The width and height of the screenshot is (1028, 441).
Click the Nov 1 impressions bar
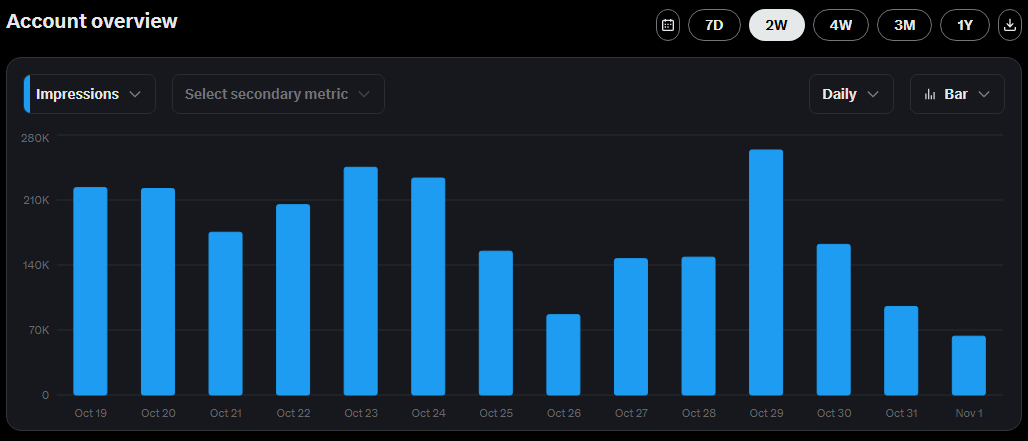pos(968,365)
